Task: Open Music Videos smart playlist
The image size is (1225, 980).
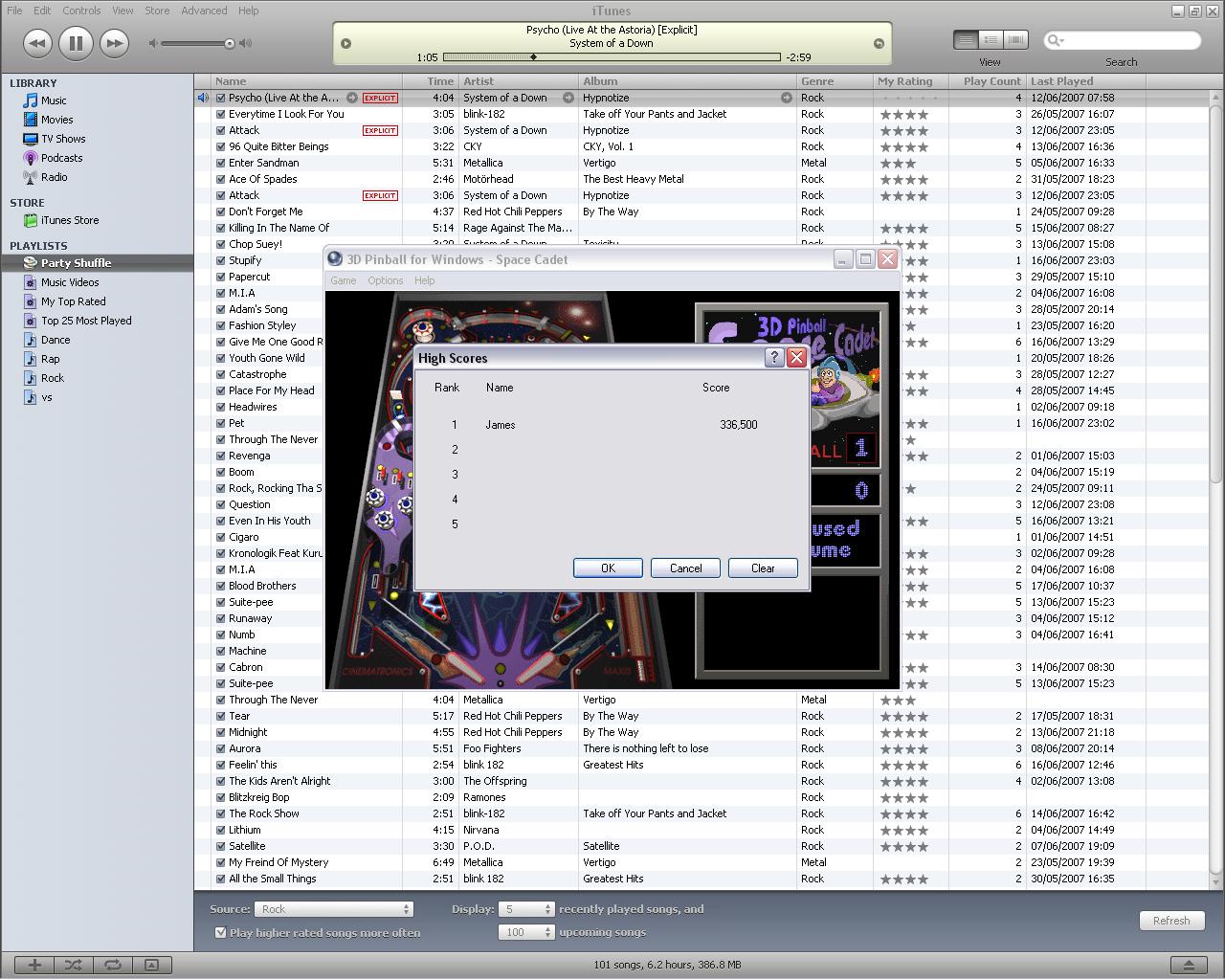Action: pyautogui.click(x=70, y=282)
